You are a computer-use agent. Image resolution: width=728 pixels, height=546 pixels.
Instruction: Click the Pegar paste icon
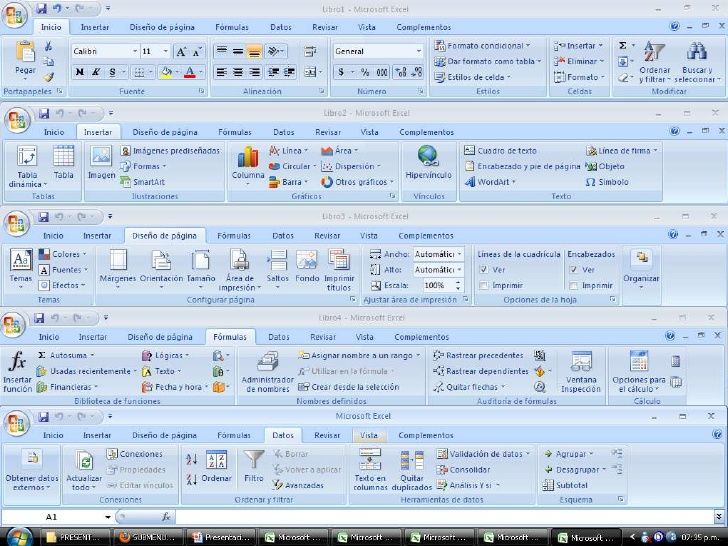pos(25,56)
